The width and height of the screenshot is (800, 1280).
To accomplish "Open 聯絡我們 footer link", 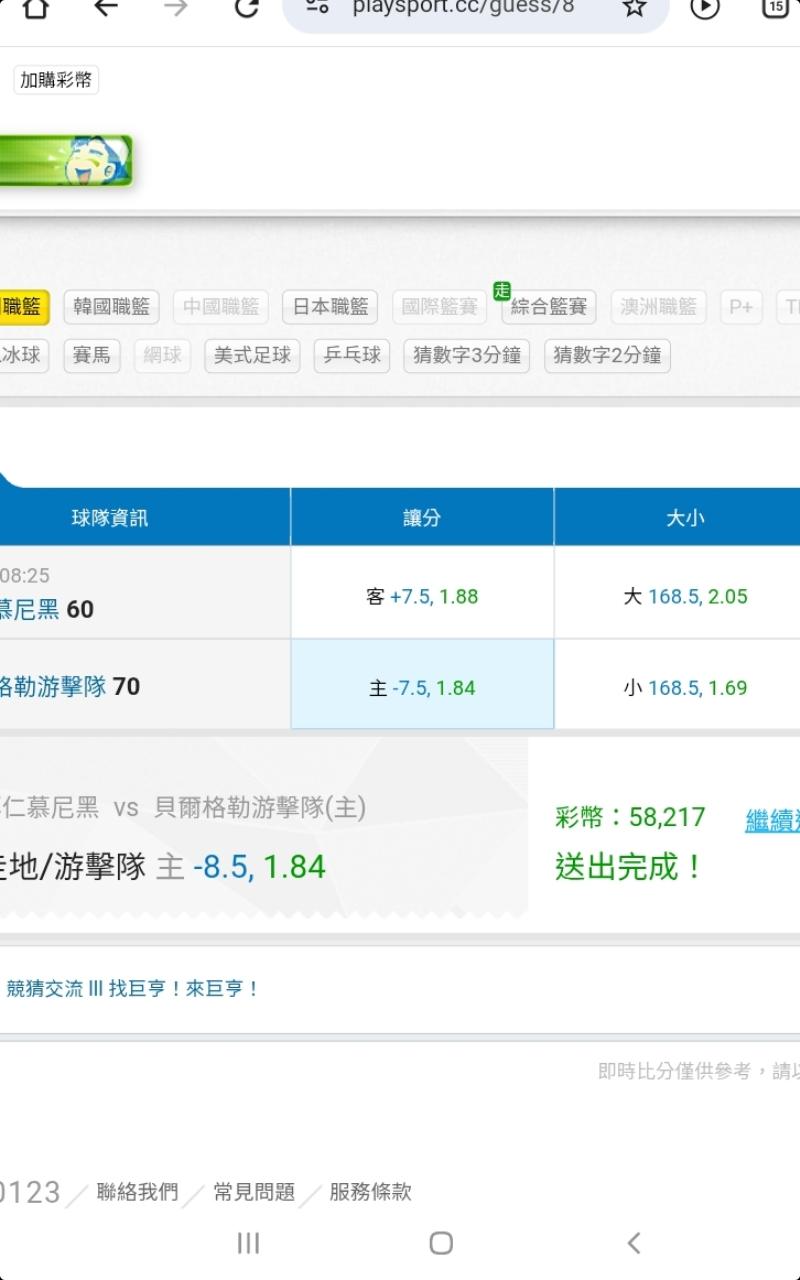I will [137, 1192].
